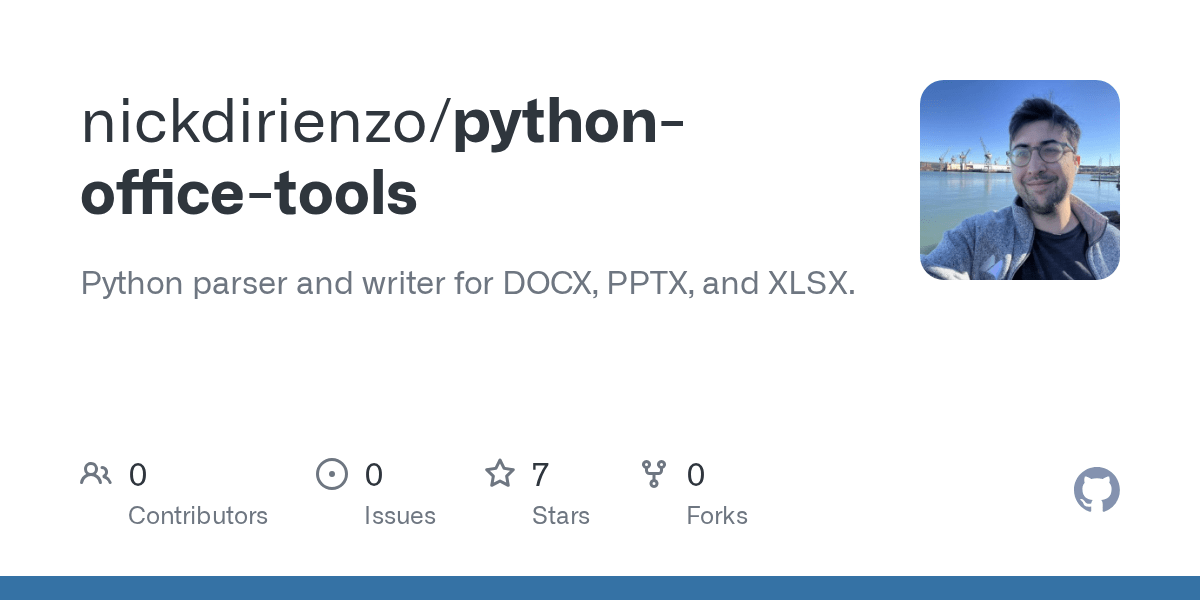Click the star count 7
Screen dimensions: 1200x600
(x=540, y=474)
